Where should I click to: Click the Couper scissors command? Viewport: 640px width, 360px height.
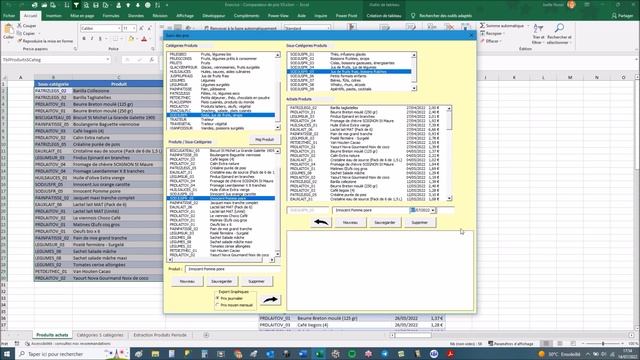point(27,26)
